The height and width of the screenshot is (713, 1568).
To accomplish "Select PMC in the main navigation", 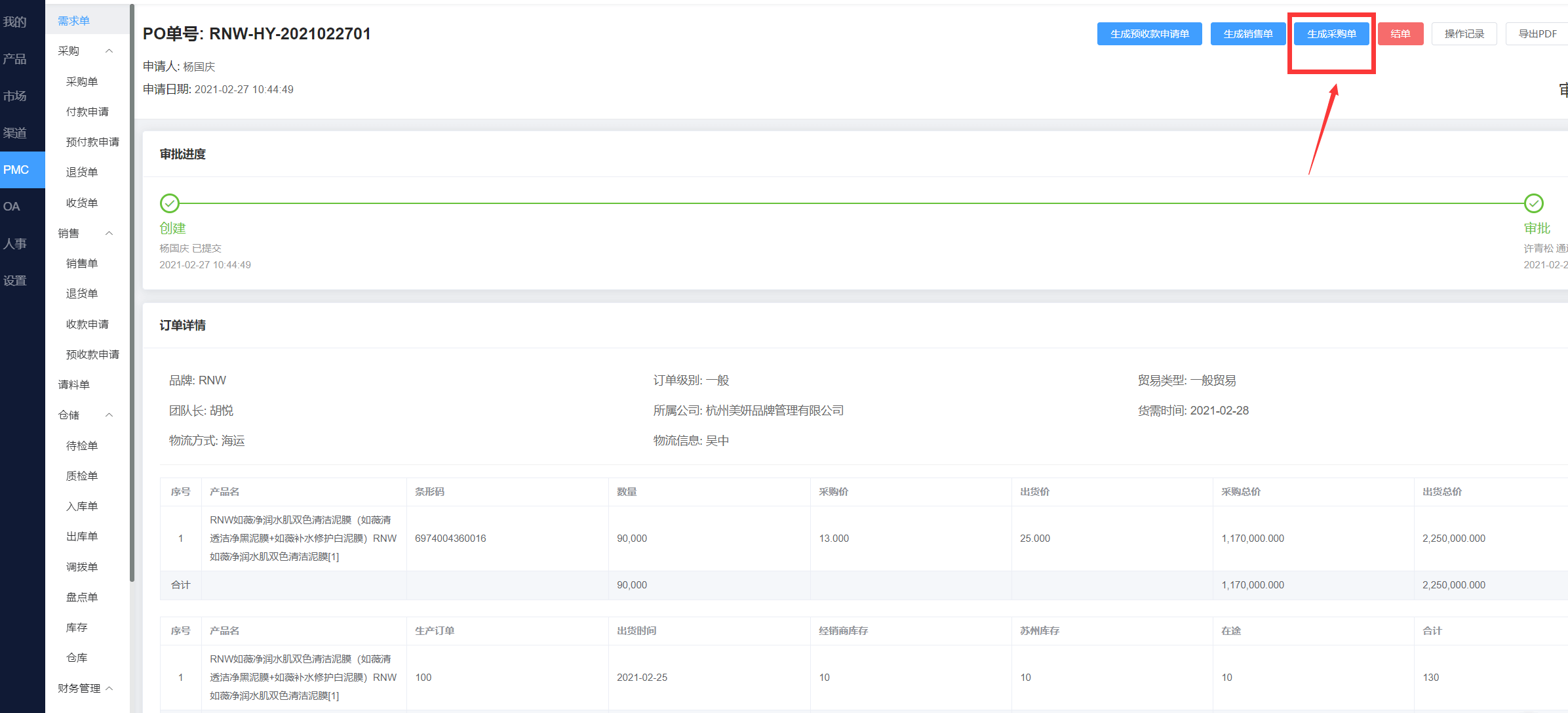I will (x=22, y=170).
